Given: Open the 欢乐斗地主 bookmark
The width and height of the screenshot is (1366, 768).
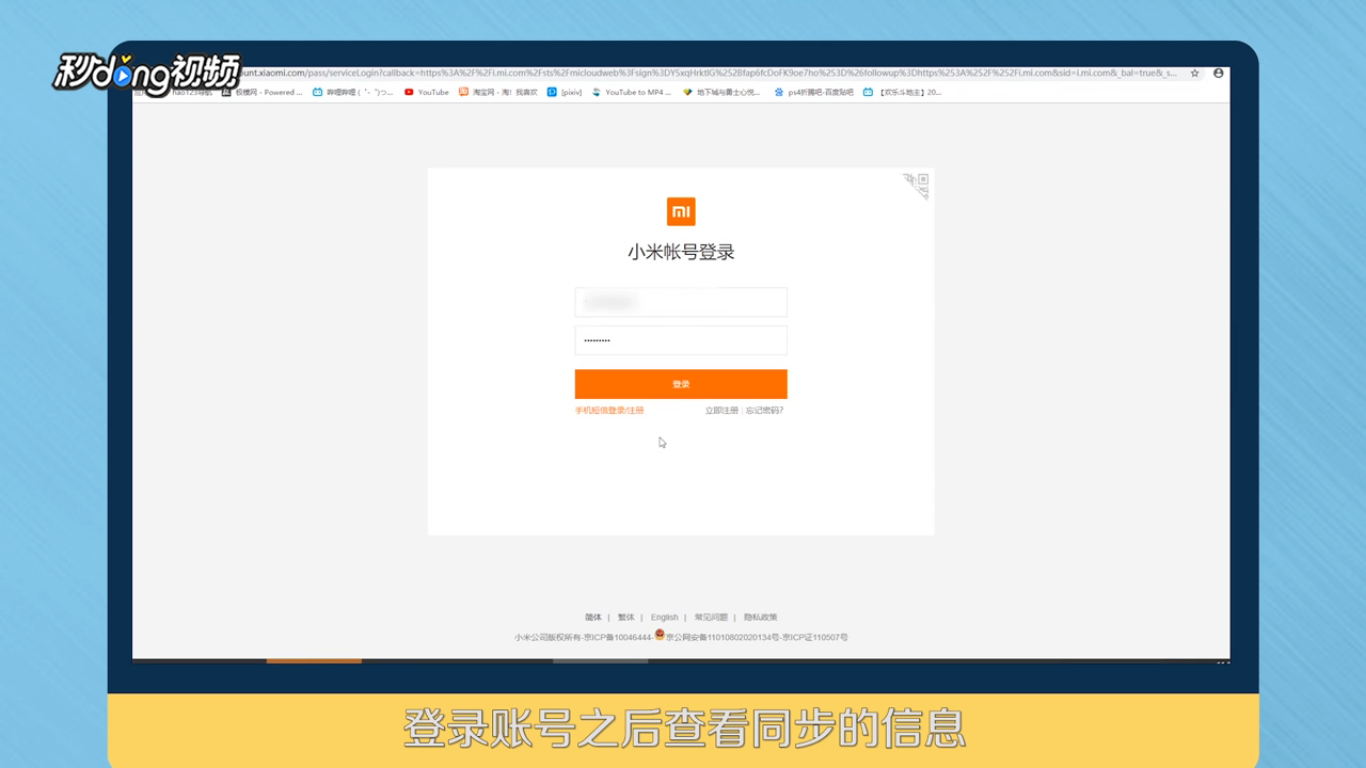Looking at the screenshot, I should (x=902, y=92).
